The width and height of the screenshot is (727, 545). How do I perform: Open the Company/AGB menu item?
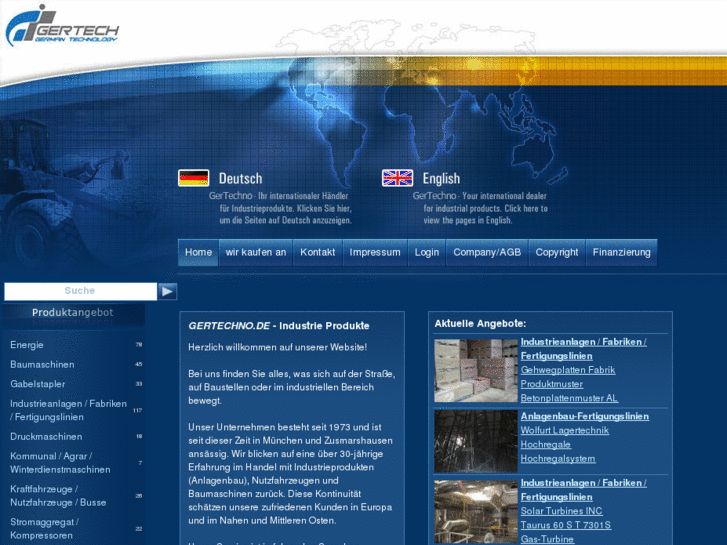[x=487, y=252]
